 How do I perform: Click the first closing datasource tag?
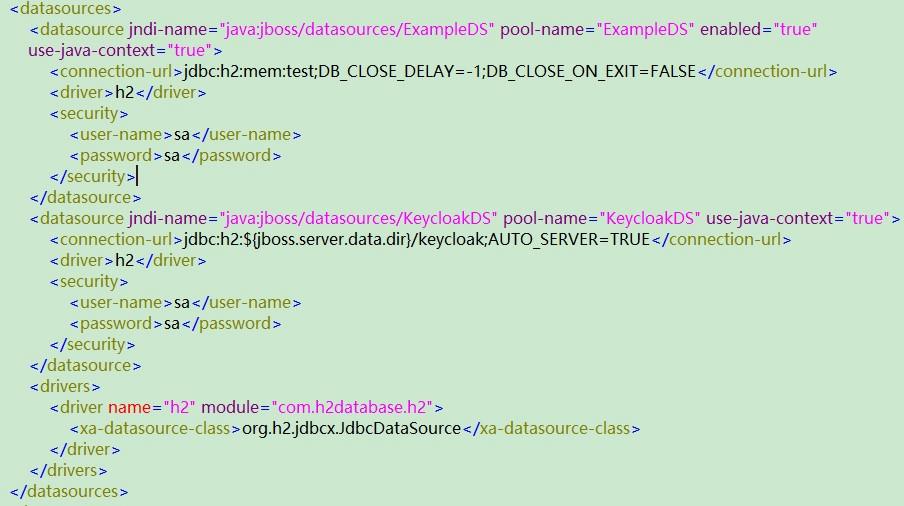(x=85, y=198)
